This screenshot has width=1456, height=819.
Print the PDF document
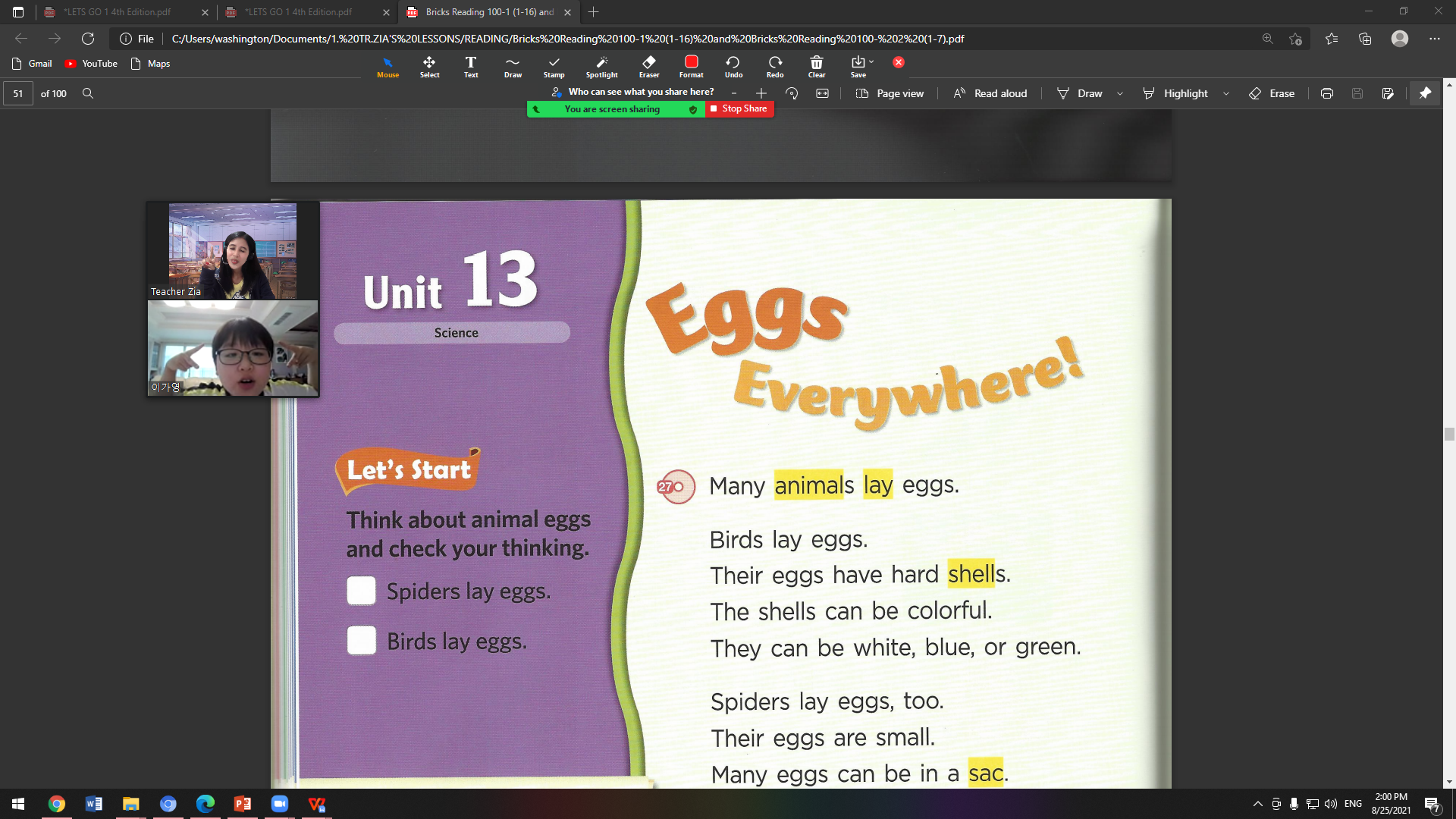tap(1327, 93)
